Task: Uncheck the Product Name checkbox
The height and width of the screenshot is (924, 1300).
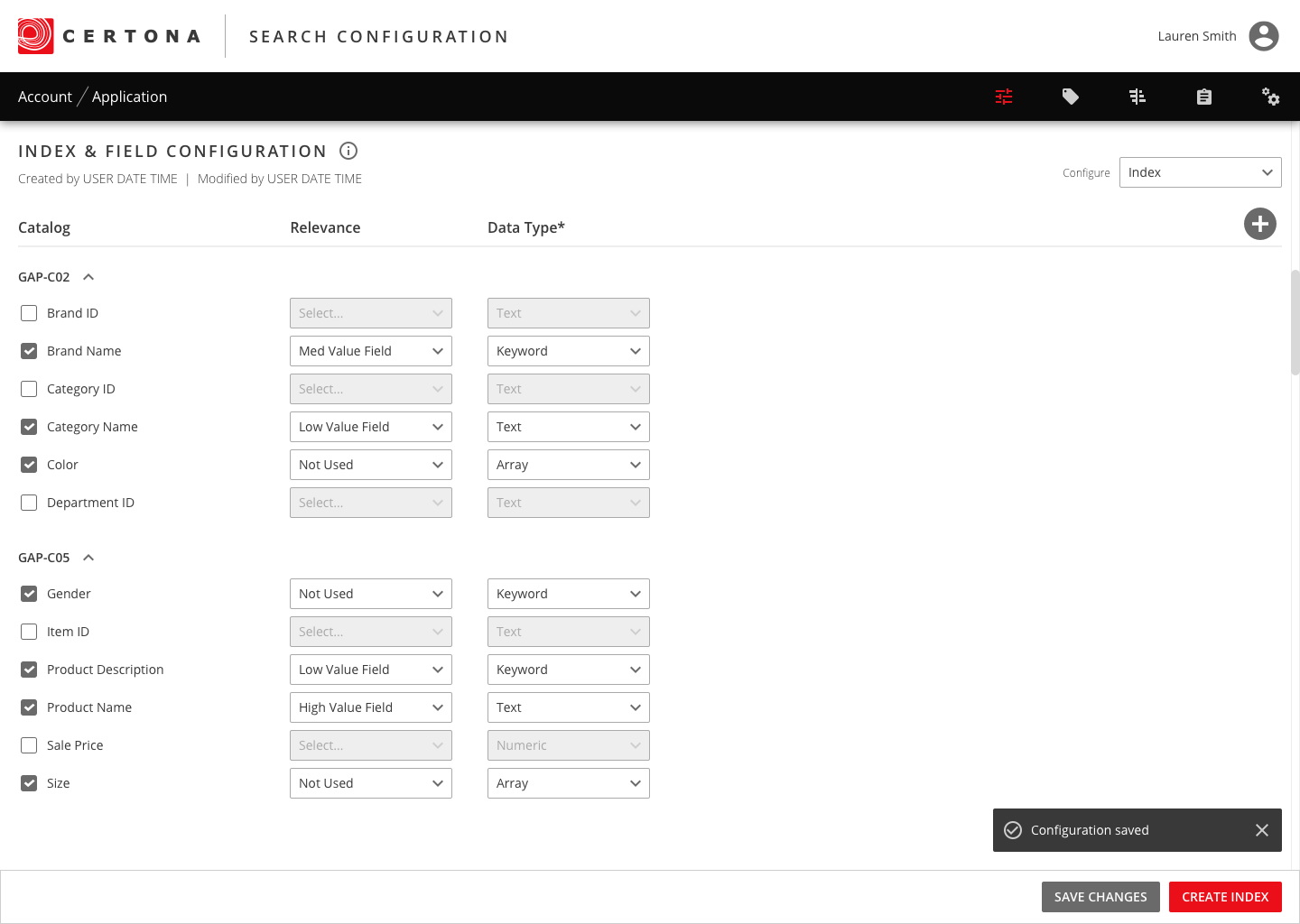Action: (29, 707)
